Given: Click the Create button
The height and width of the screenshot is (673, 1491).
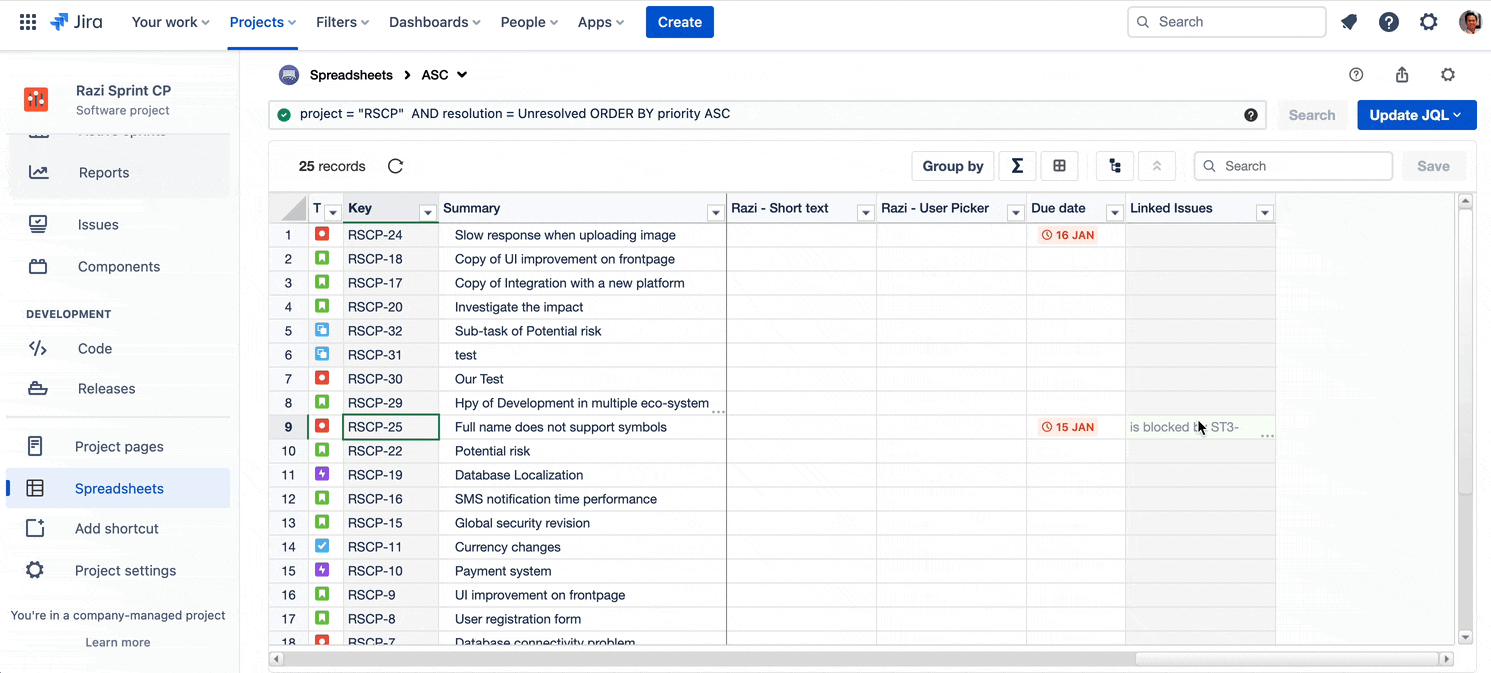Looking at the screenshot, I should (679, 21).
